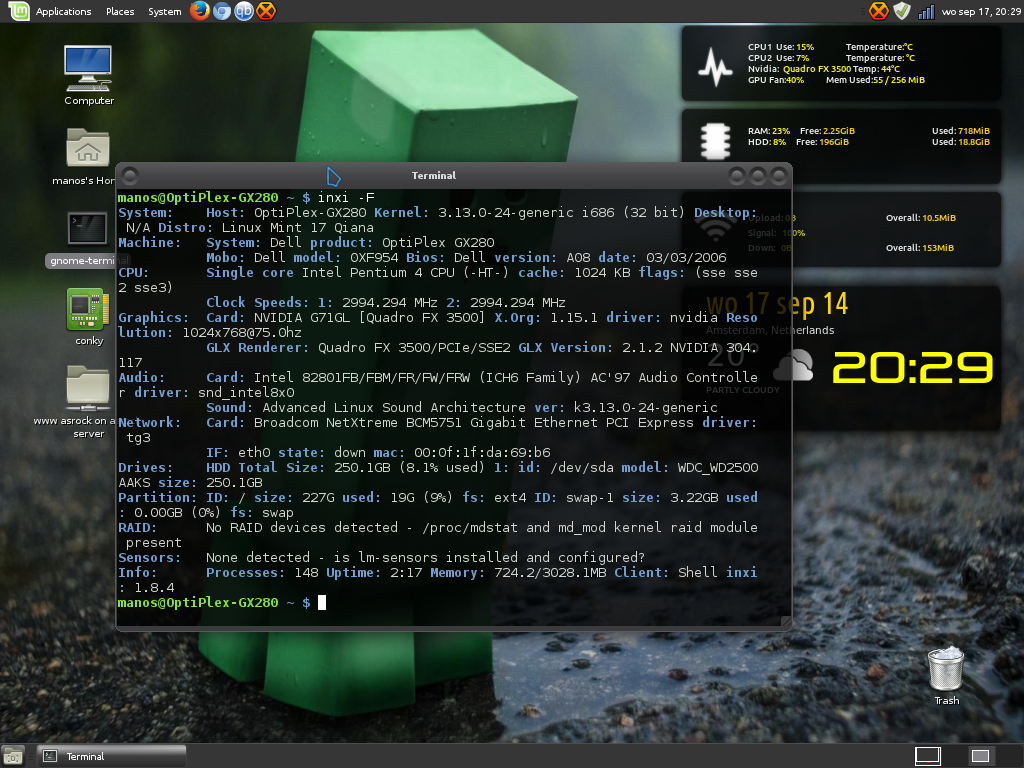Click the 'inxi -F' command text
1024x768 pixels.
346,198
